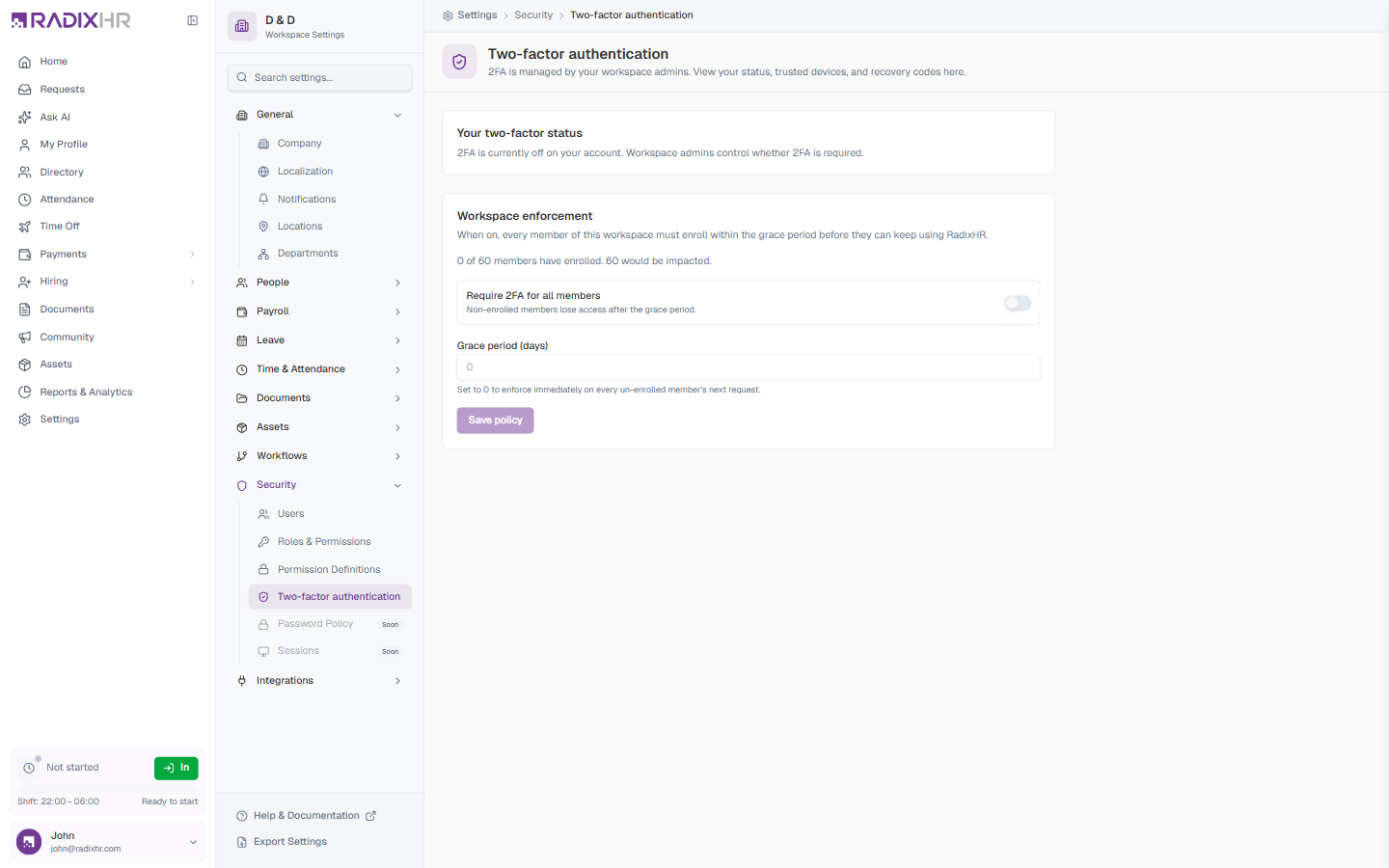
Task: Open Assets settings section
Action: 319,427
